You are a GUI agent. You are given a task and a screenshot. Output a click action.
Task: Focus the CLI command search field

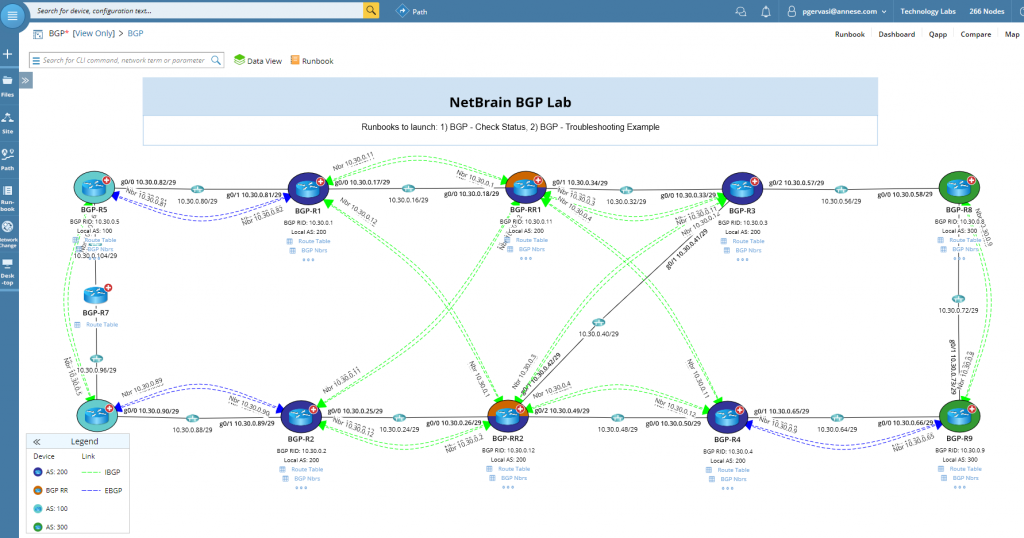[123, 60]
